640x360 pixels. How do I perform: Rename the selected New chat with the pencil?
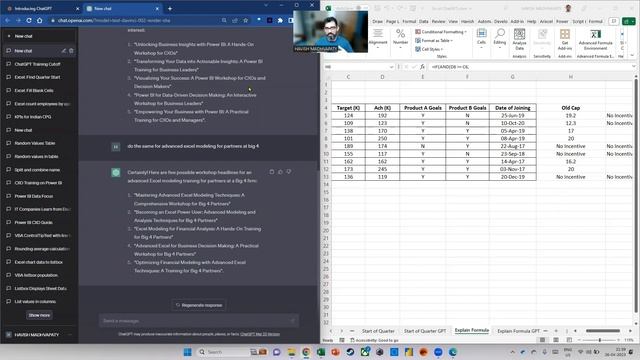pyautogui.click(x=64, y=51)
